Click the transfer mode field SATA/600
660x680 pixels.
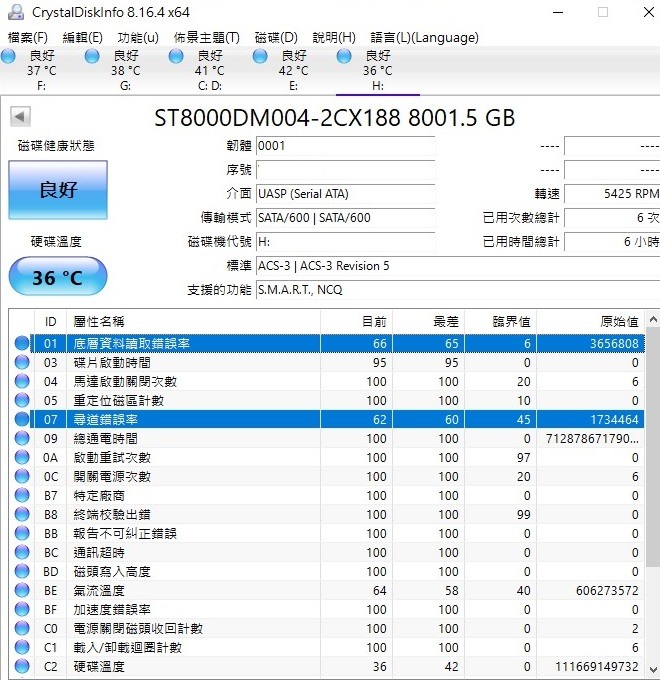pos(346,218)
